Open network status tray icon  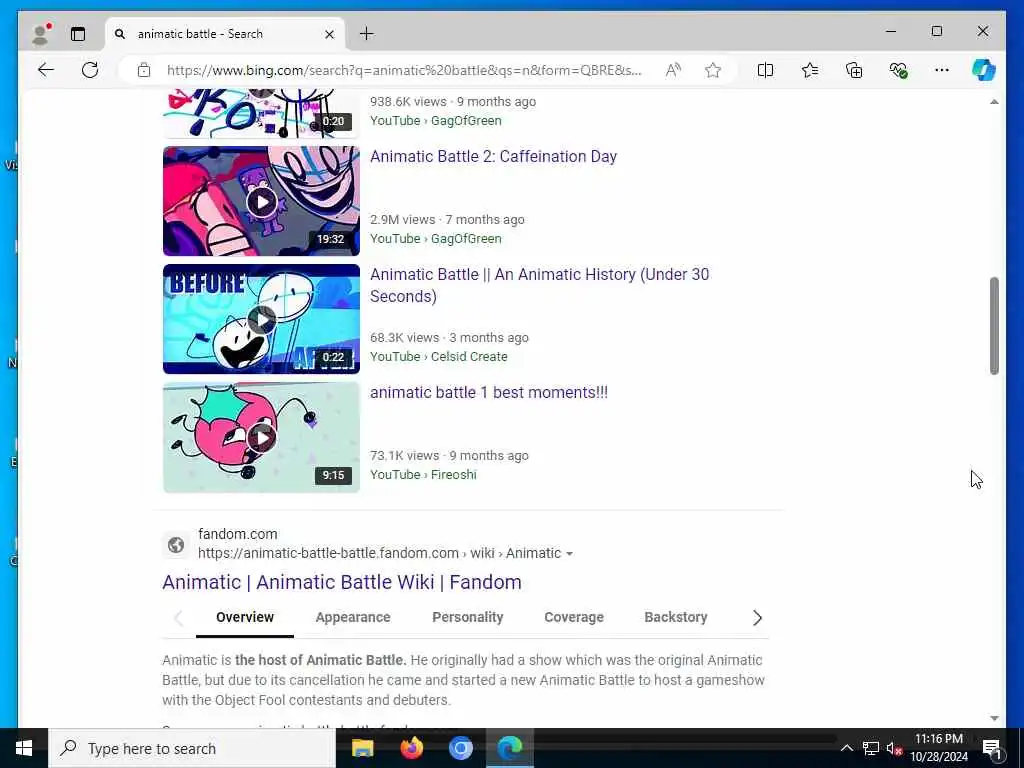click(x=871, y=748)
